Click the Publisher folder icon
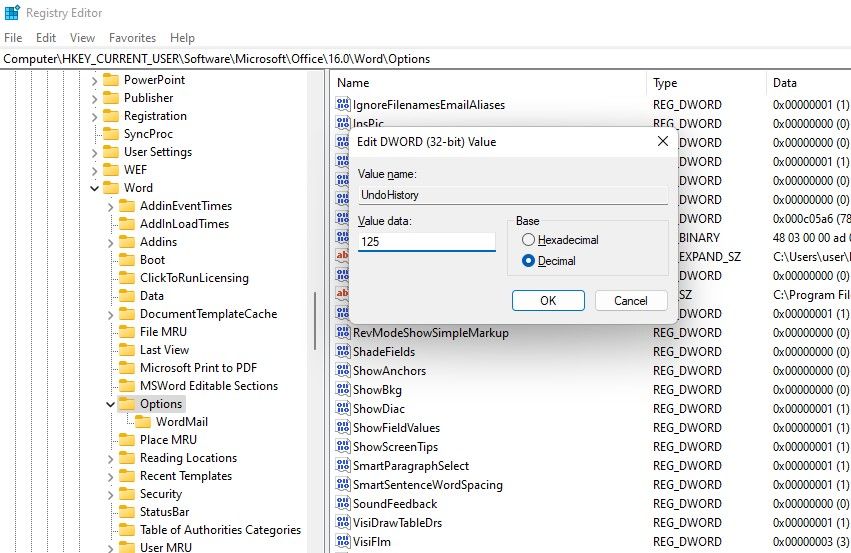This screenshot has height=553, width=851. tap(111, 98)
